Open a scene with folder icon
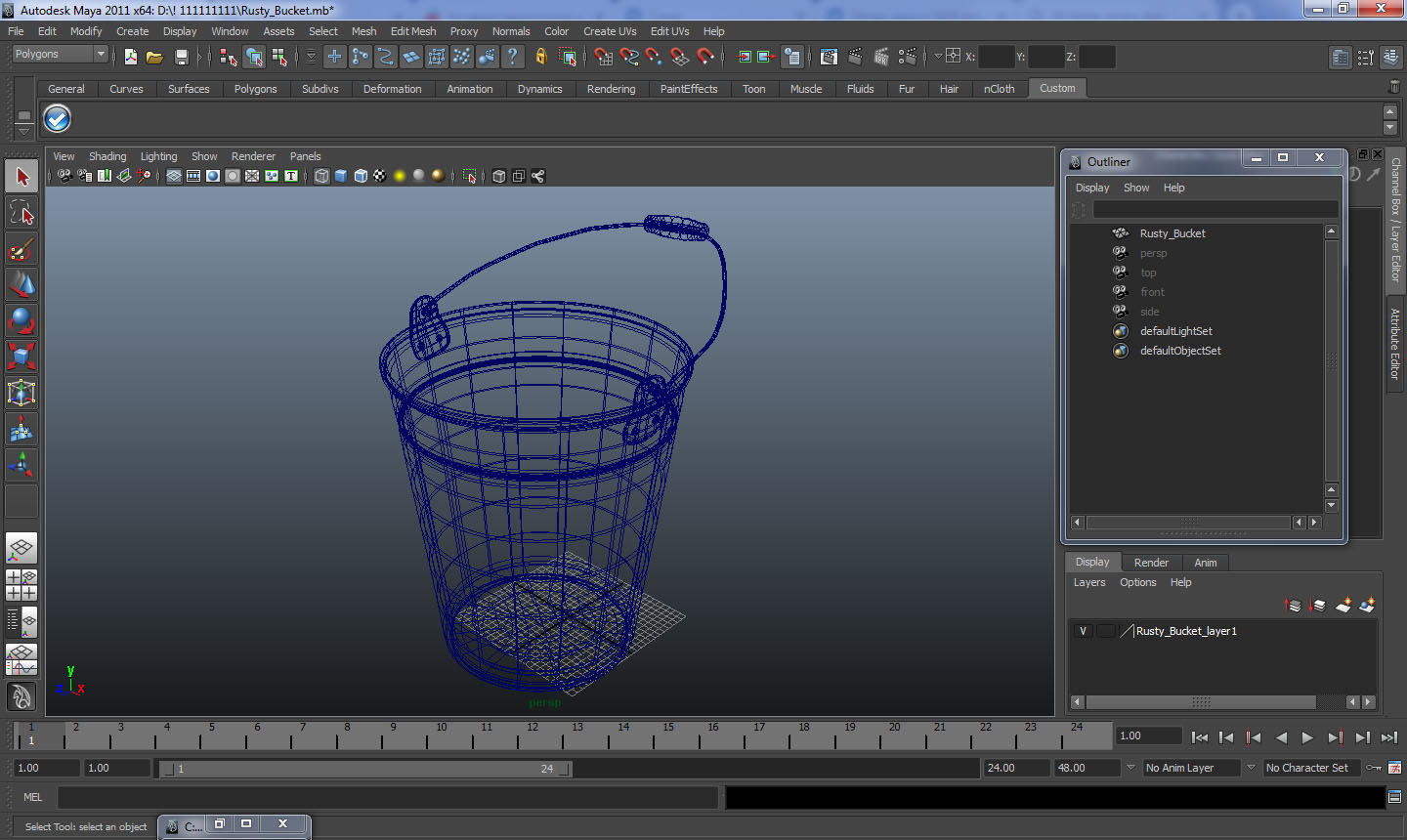This screenshot has width=1407, height=840. 154,57
